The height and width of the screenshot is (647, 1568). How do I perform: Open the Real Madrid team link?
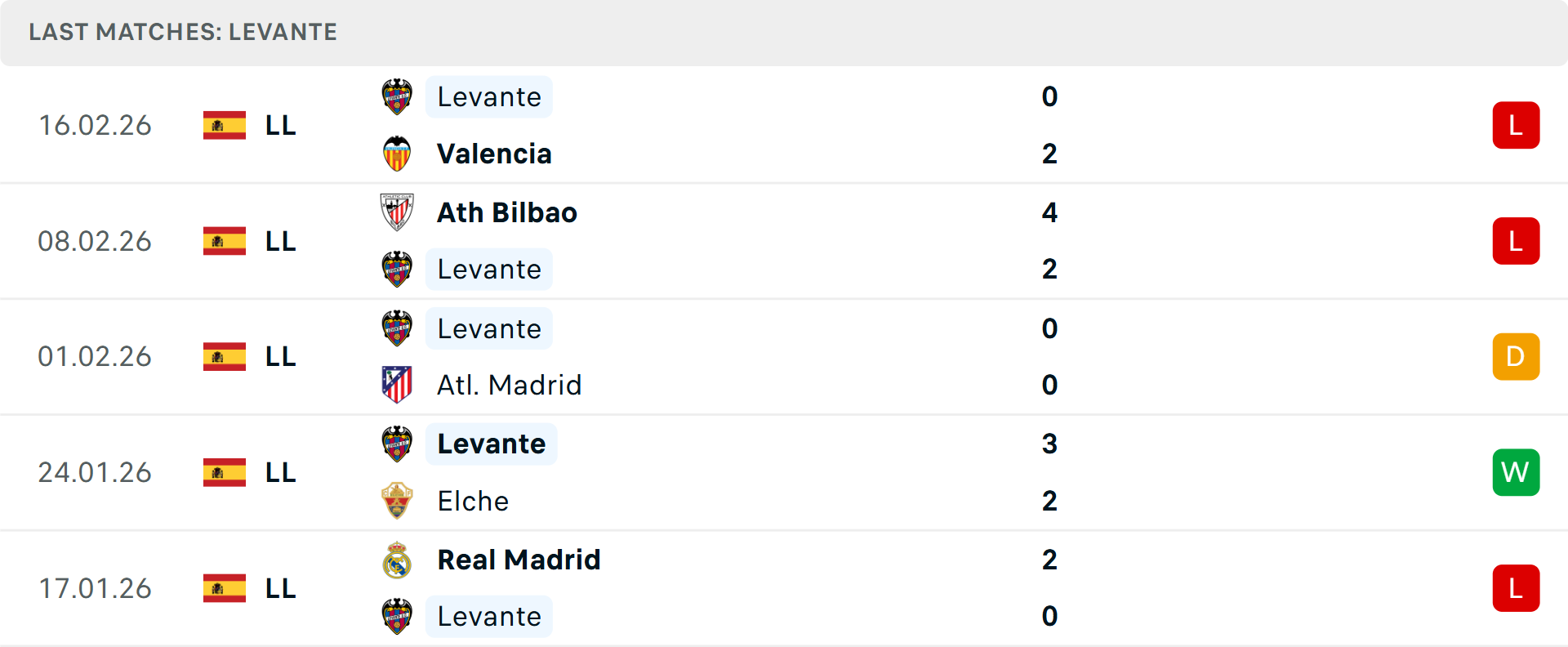[519, 560]
